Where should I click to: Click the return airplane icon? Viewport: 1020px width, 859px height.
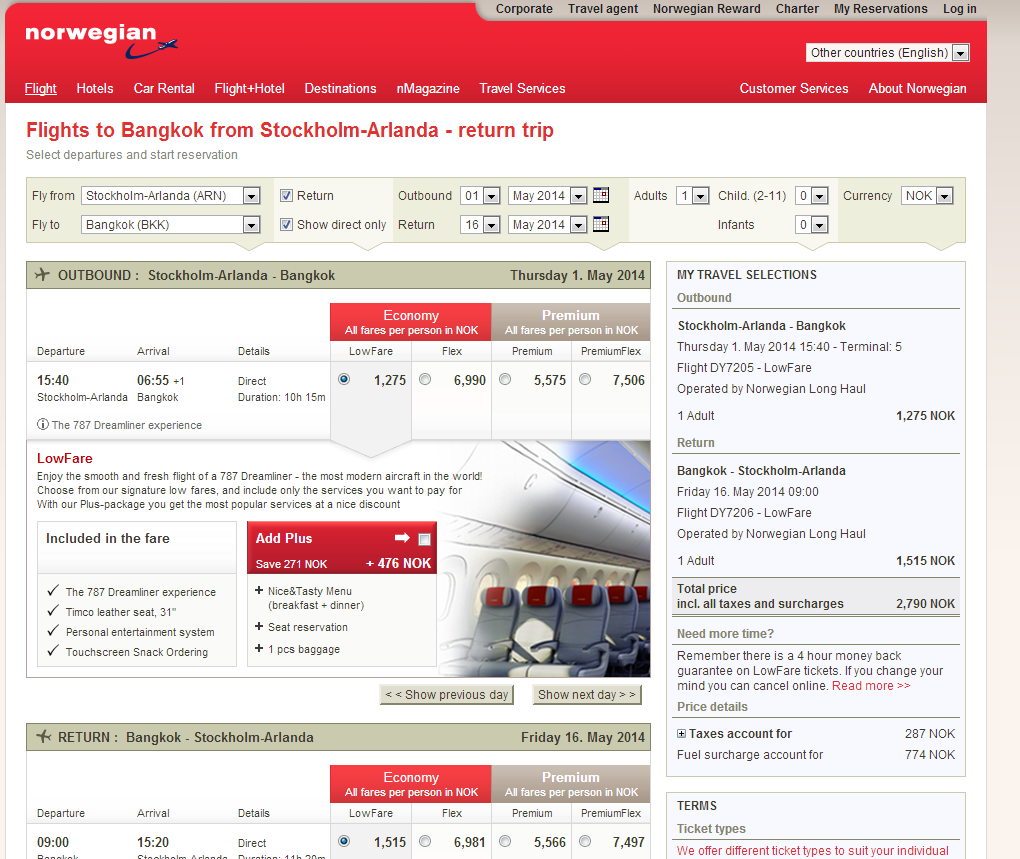coord(44,737)
